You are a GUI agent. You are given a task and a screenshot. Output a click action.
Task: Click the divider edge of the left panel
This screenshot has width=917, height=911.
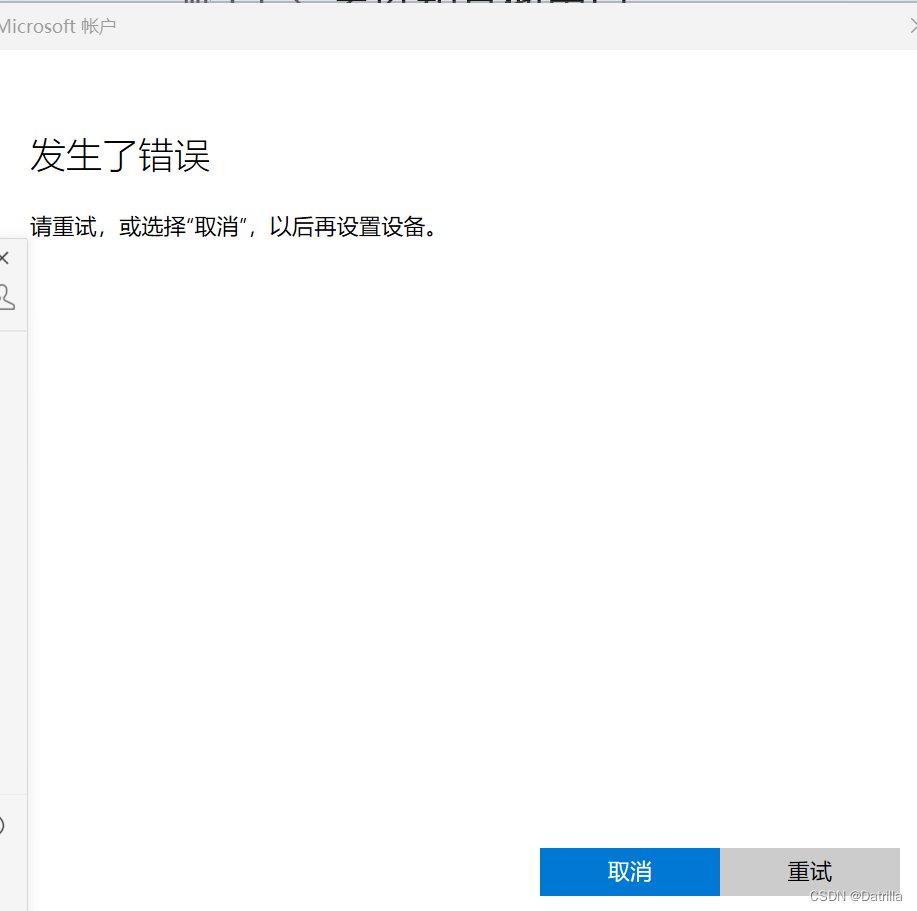point(27,550)
